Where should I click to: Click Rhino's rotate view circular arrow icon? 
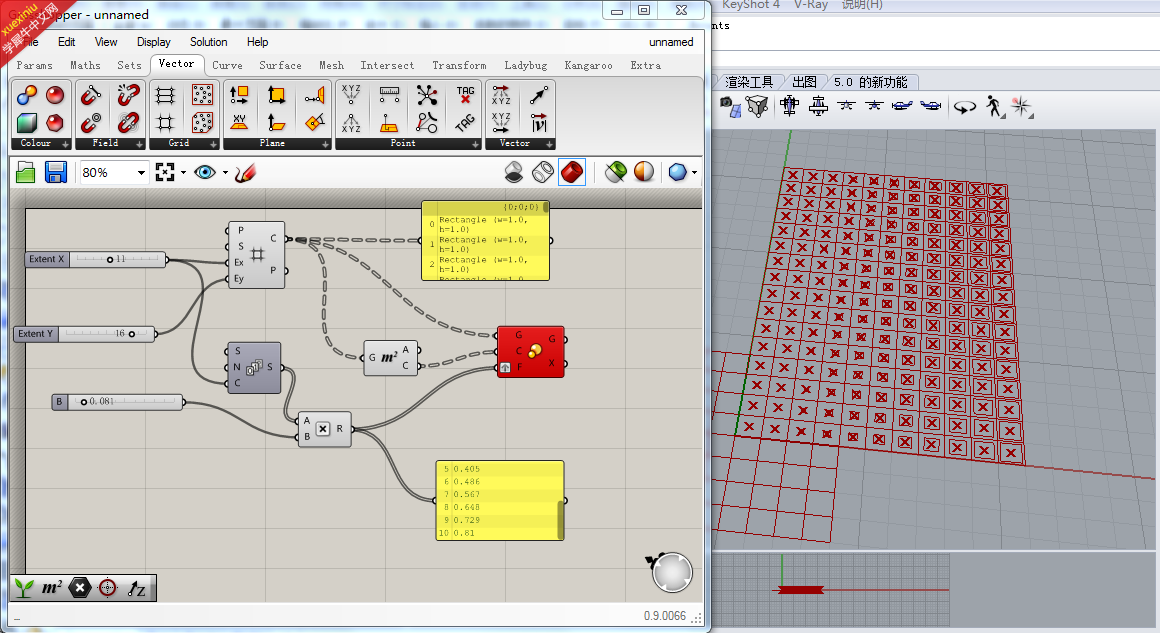pyautogui.click(x=964, y=107)
